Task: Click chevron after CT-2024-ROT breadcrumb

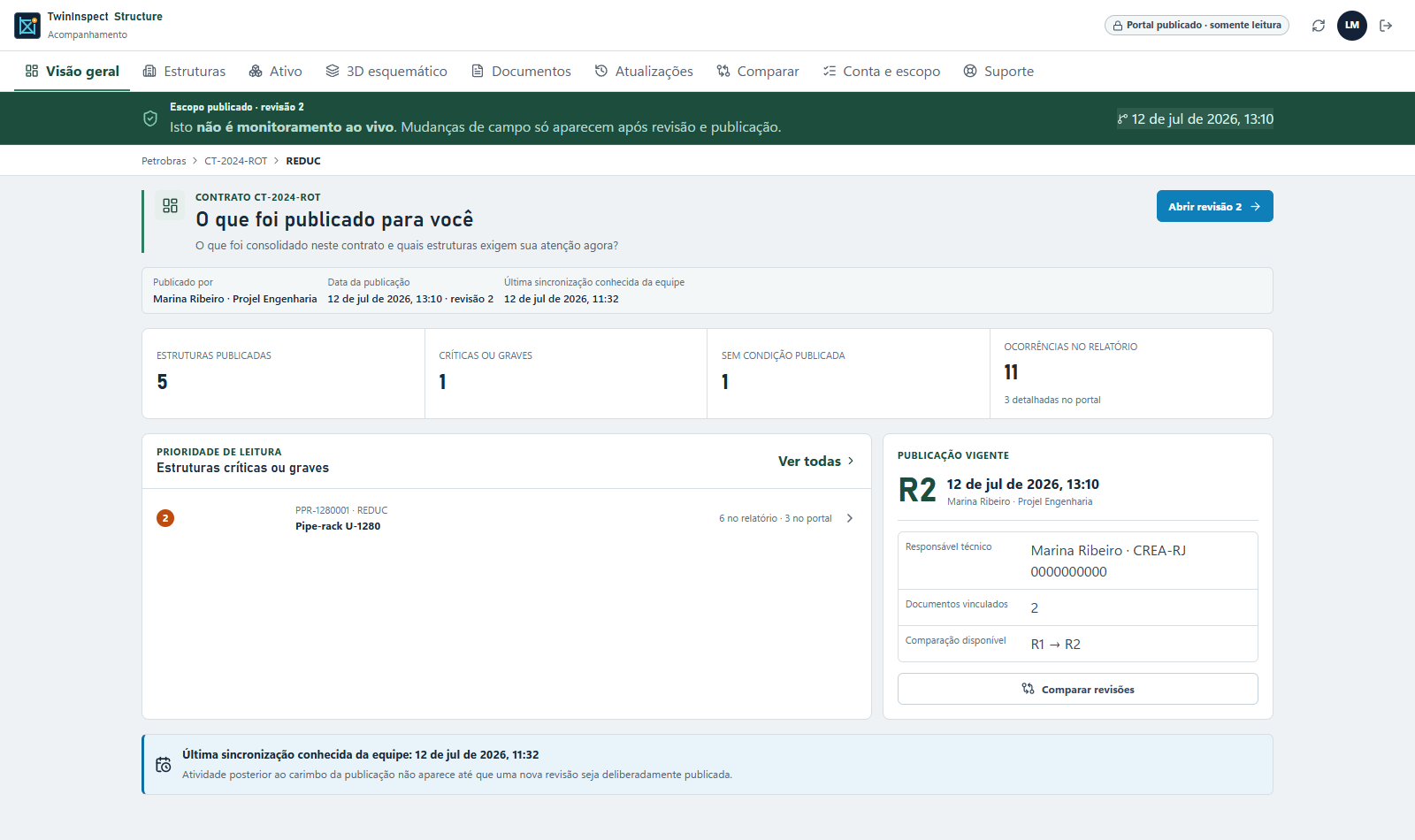Action: click(x=277, y=161)
